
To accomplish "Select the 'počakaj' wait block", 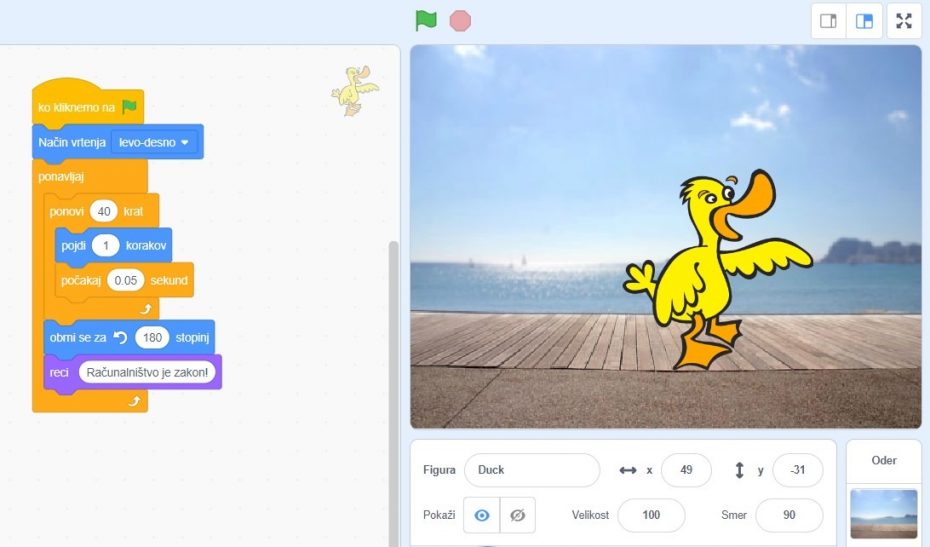I will [81, 280].
